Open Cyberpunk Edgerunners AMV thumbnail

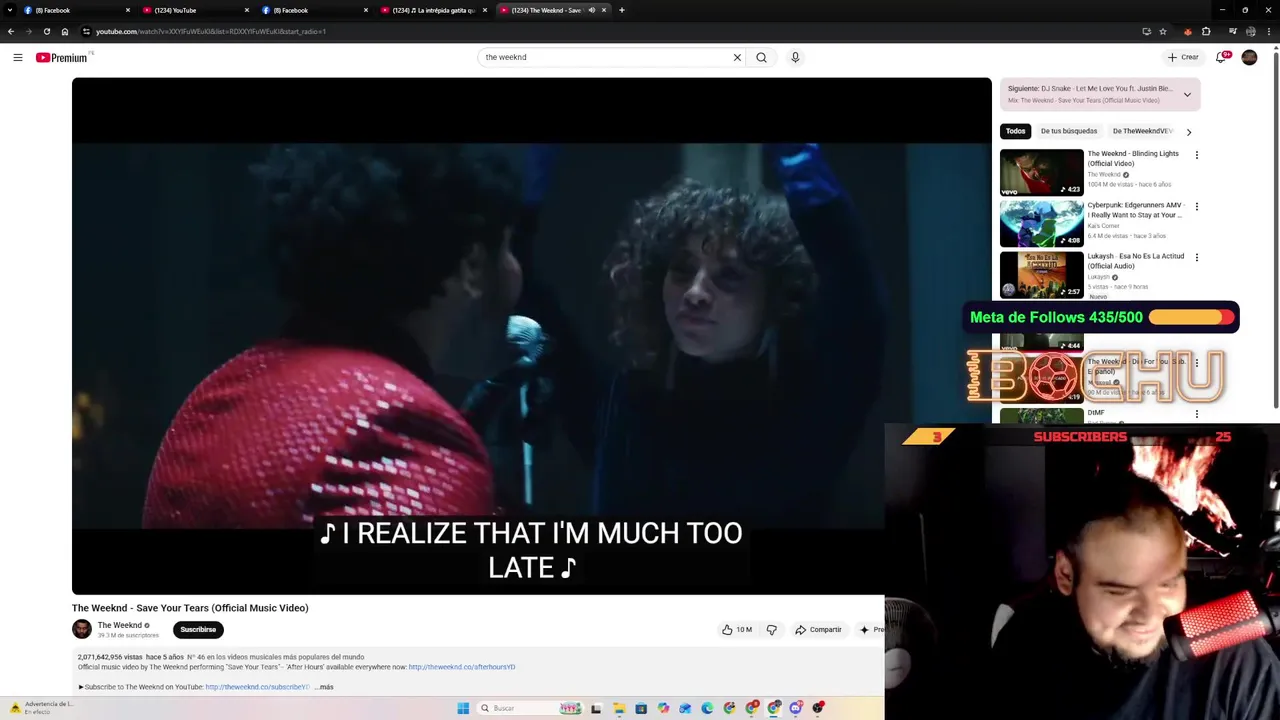point(1041,223)
